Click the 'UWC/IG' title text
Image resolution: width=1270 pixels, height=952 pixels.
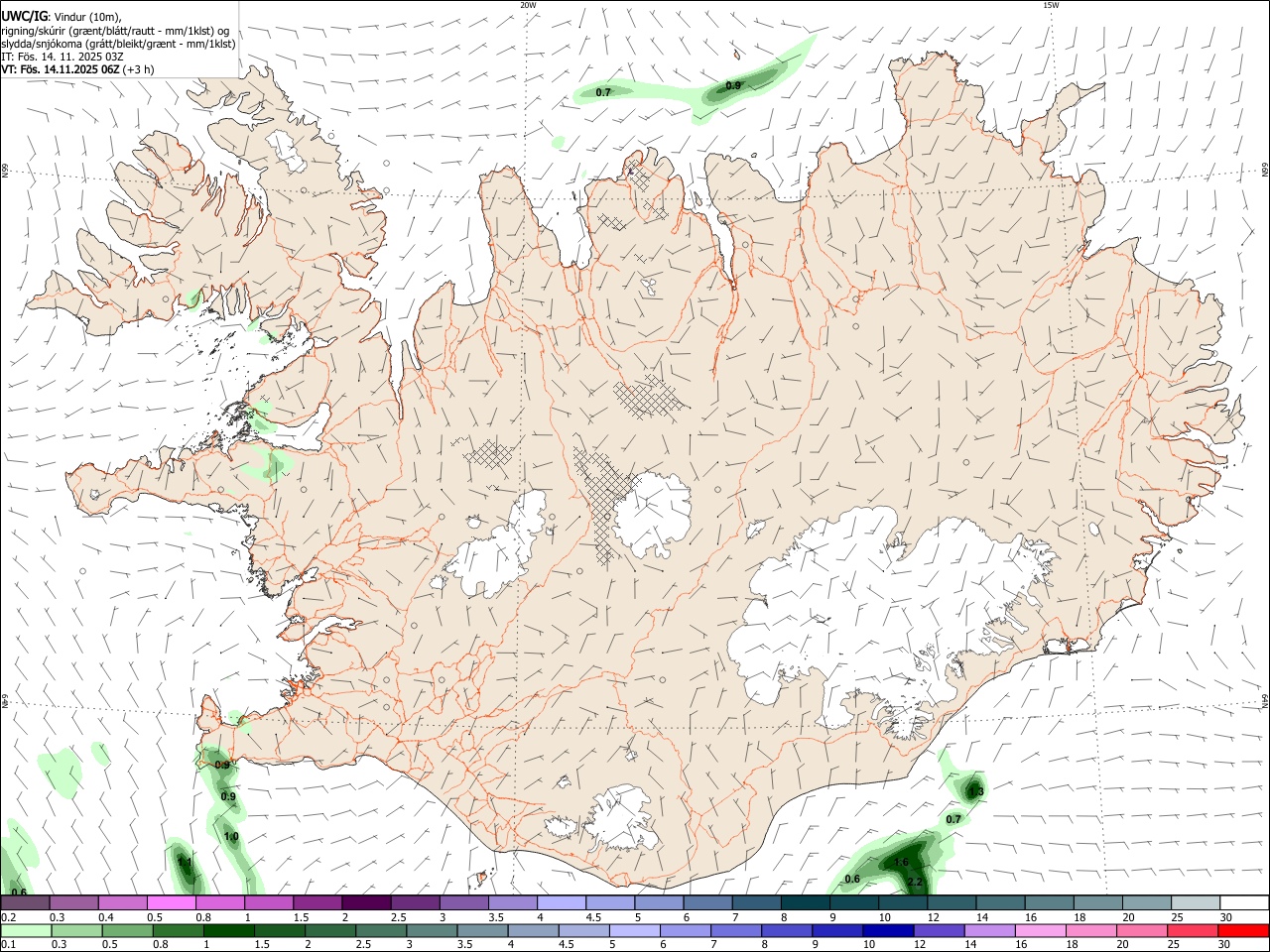coord(24,16)
